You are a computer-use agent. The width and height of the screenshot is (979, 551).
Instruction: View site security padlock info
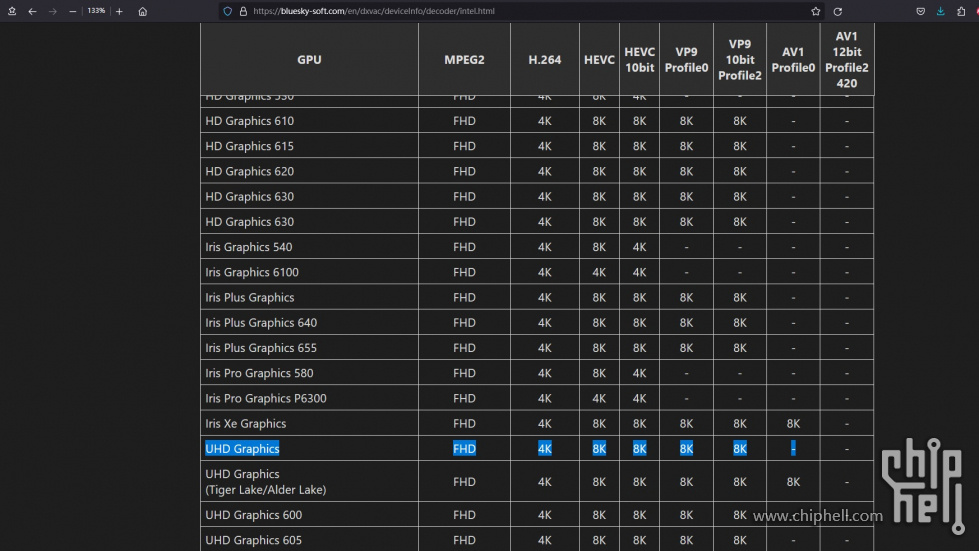(243, 11)
